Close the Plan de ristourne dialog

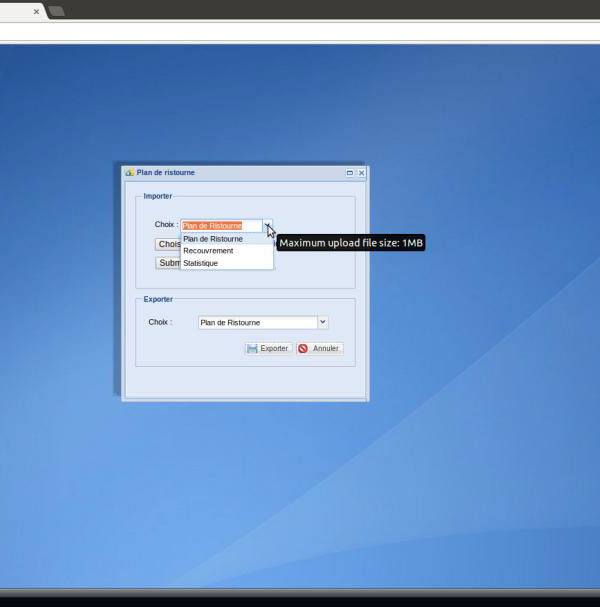point(361,173)
